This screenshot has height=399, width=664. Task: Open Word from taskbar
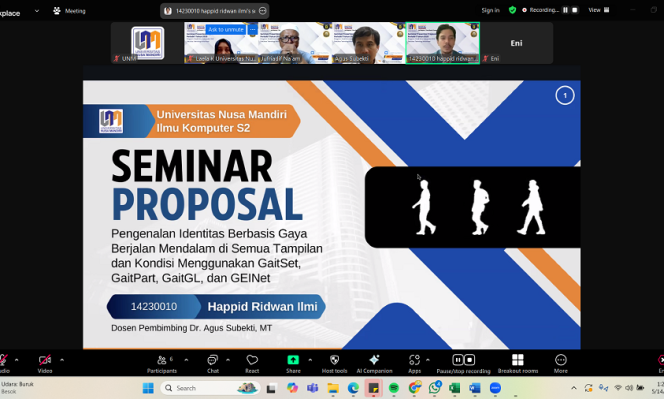tap(475, 388)
